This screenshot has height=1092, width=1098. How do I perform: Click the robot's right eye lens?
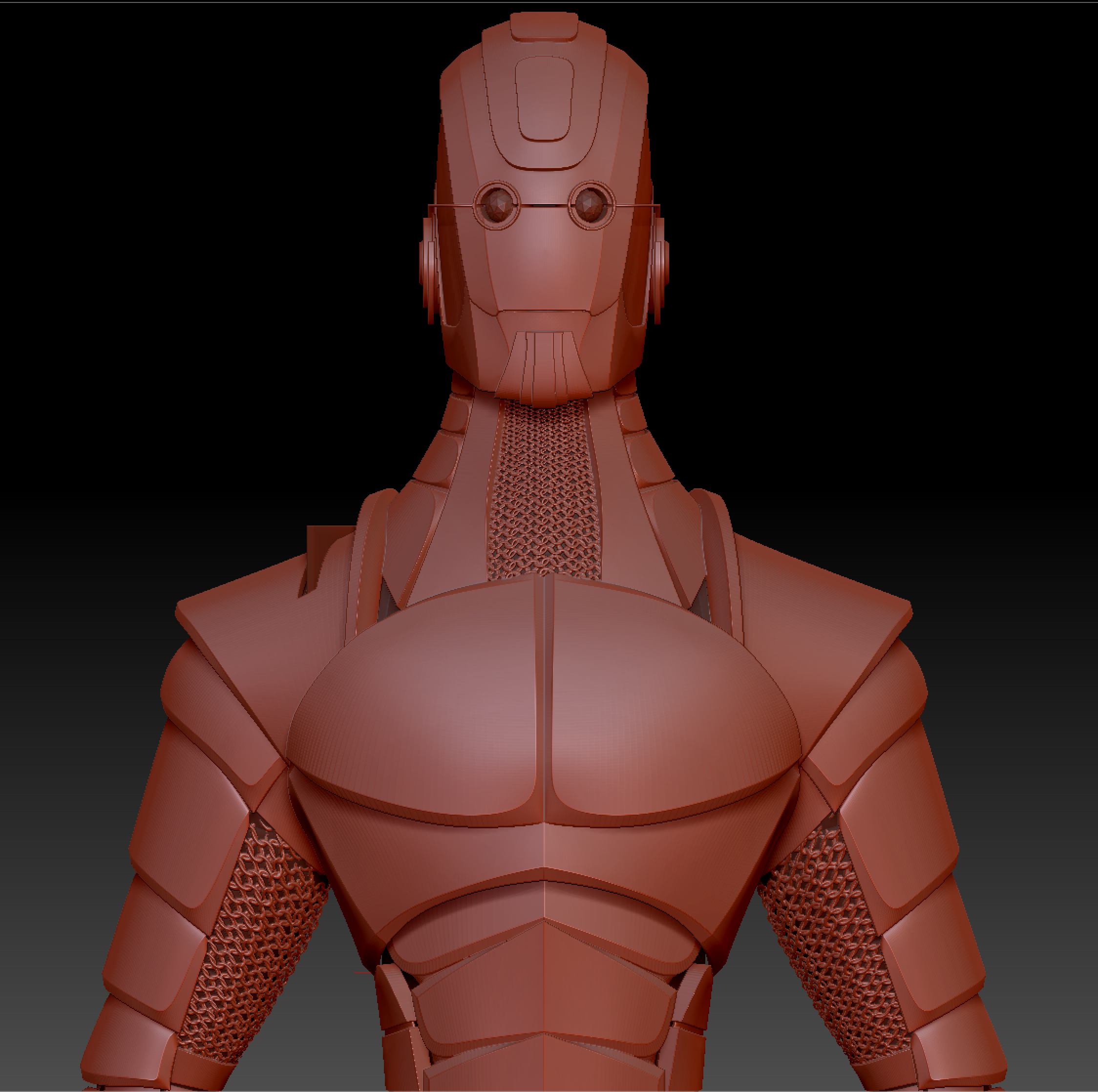591,205
